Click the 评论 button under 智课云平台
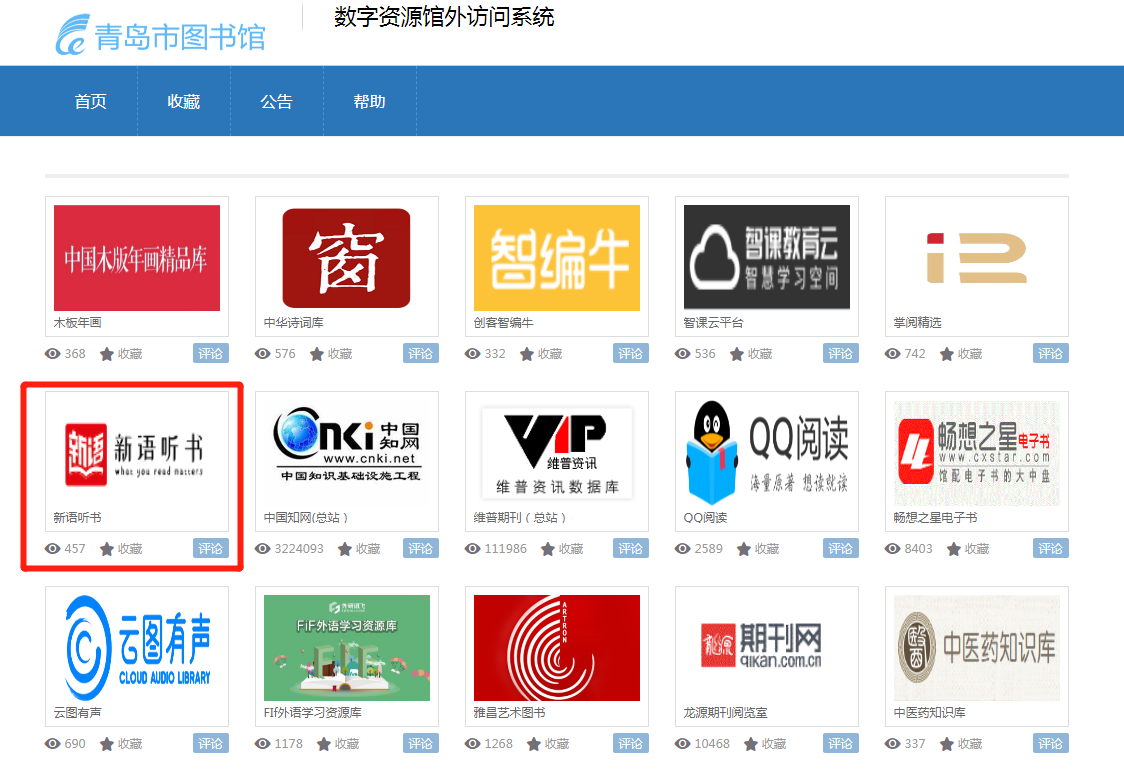 coord(841,353)
